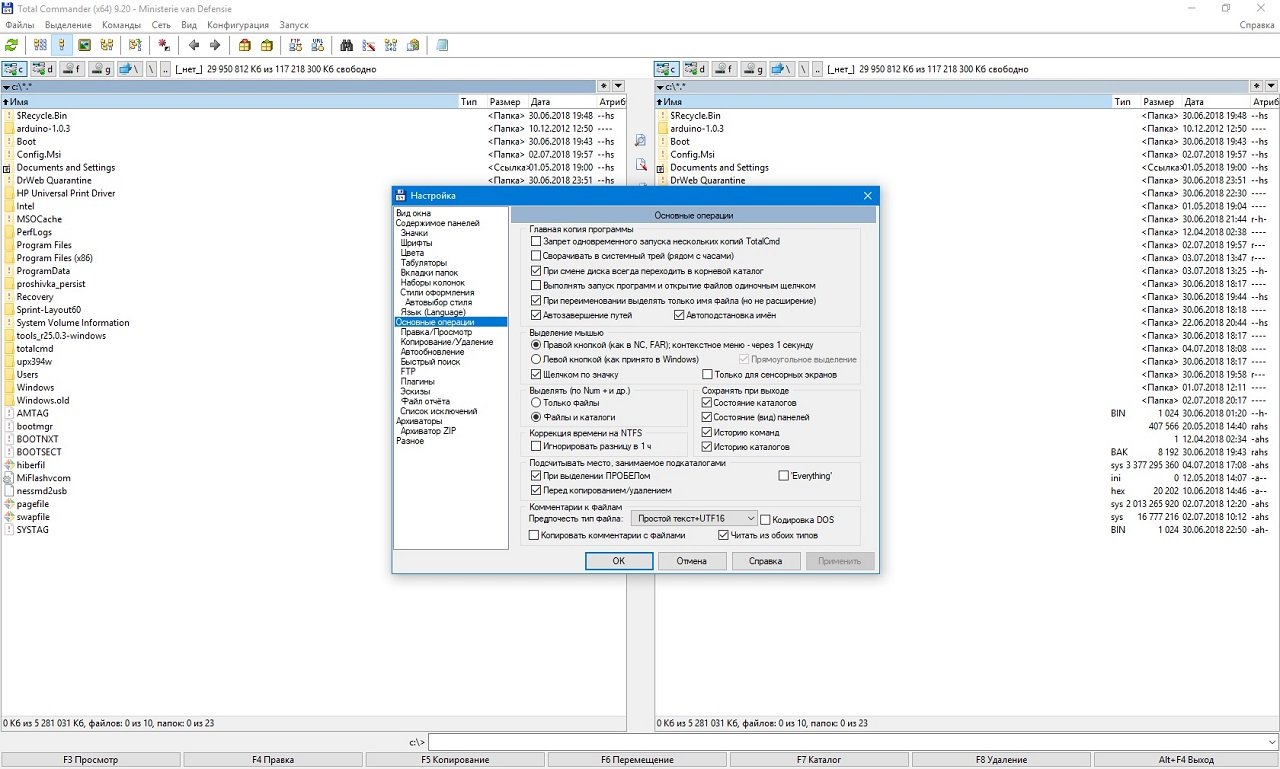1280x769 pixels.
Task: Click the green Reread source refresh icon
Action: pyautogui.click(x=12, y=45)
